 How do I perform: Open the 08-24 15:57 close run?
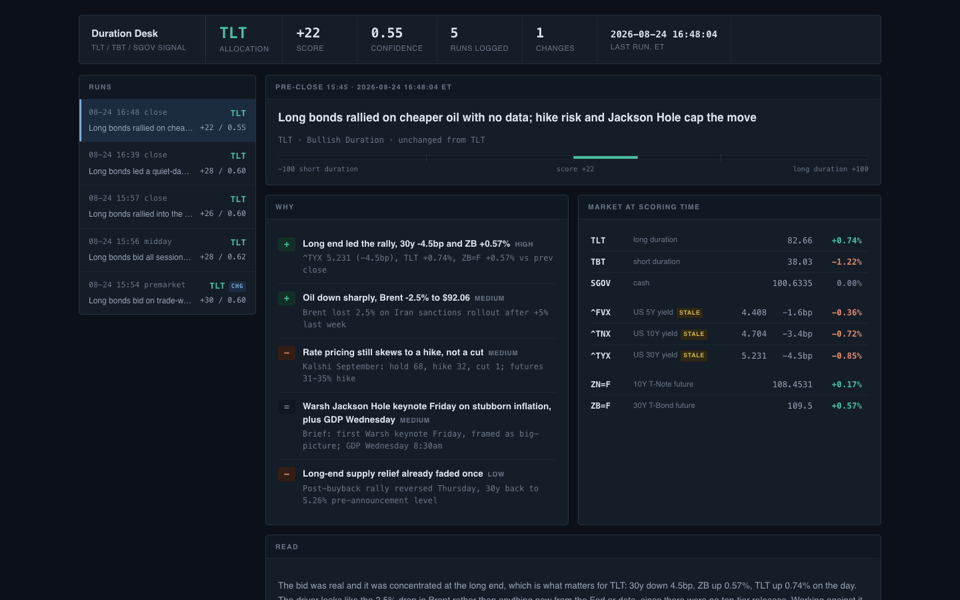tap(168, 206)
